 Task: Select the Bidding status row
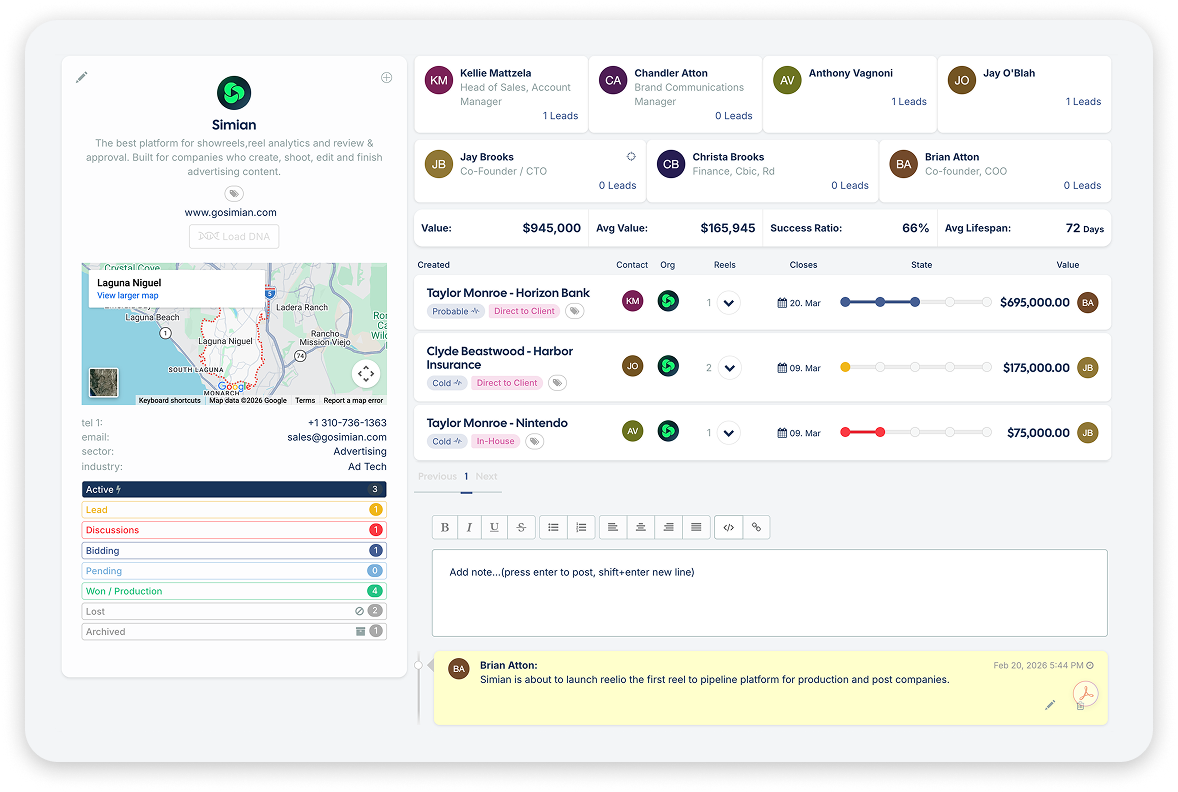coord(233,551)
